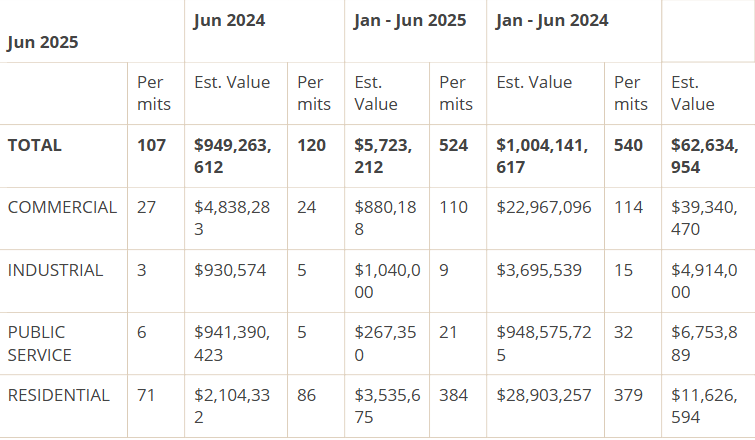
Task: Click the industrial $930,574 cell
Action: pos(231,270)
